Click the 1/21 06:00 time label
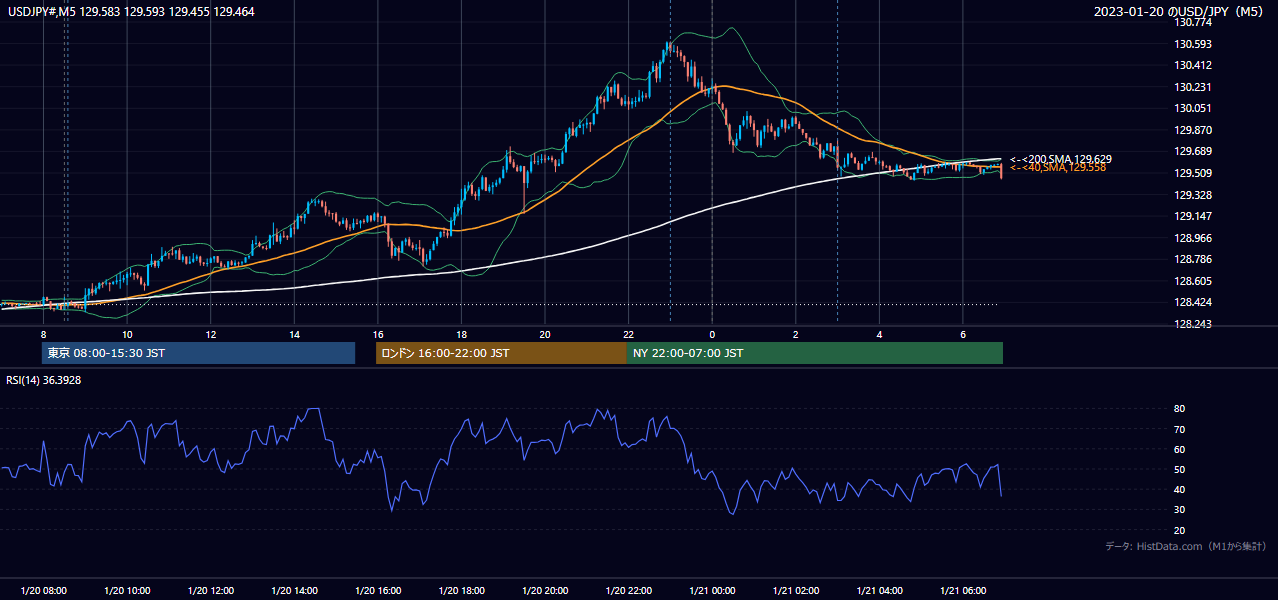 coord(963,591)
